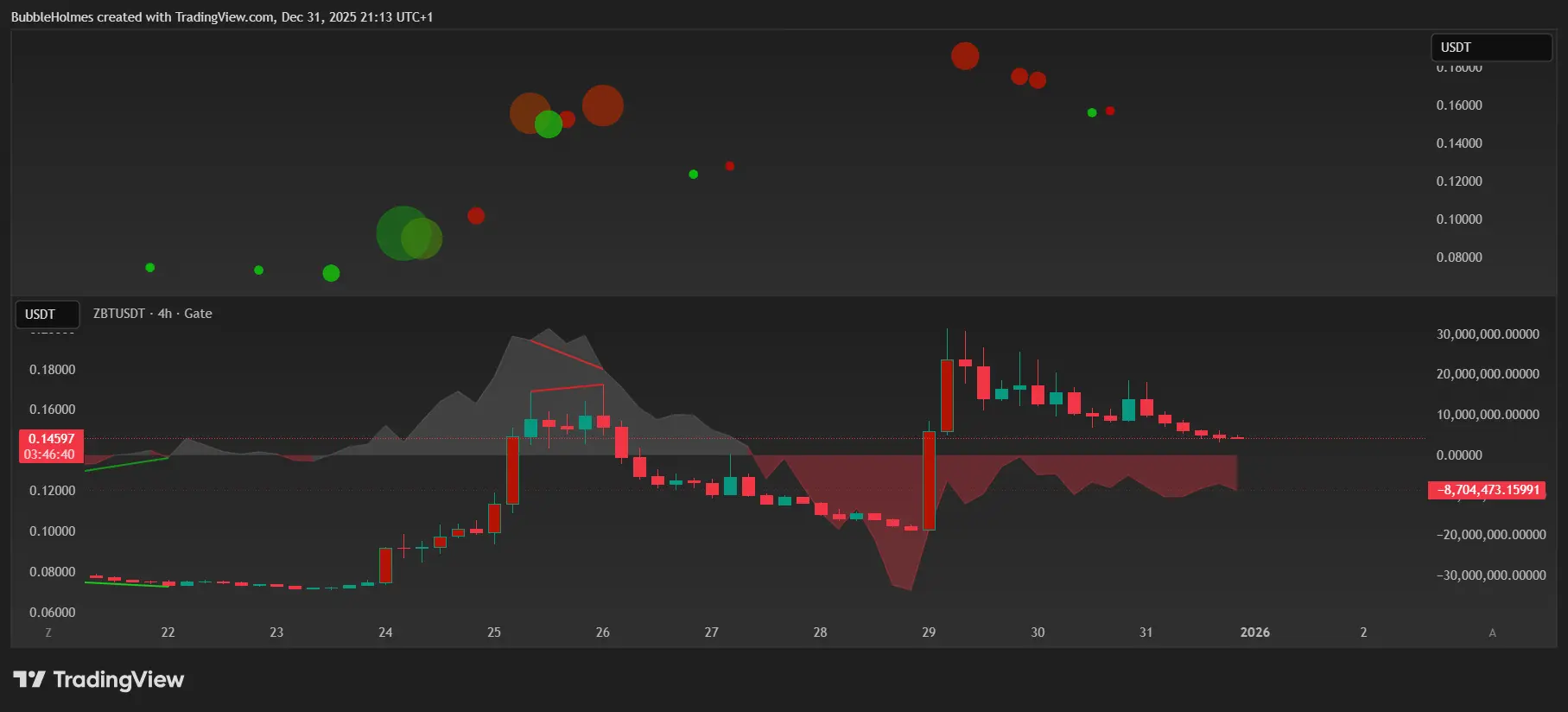Select the 25 date on the time axis
Viewport: 1568px width, 712px height.
click(x=494, y=633)
